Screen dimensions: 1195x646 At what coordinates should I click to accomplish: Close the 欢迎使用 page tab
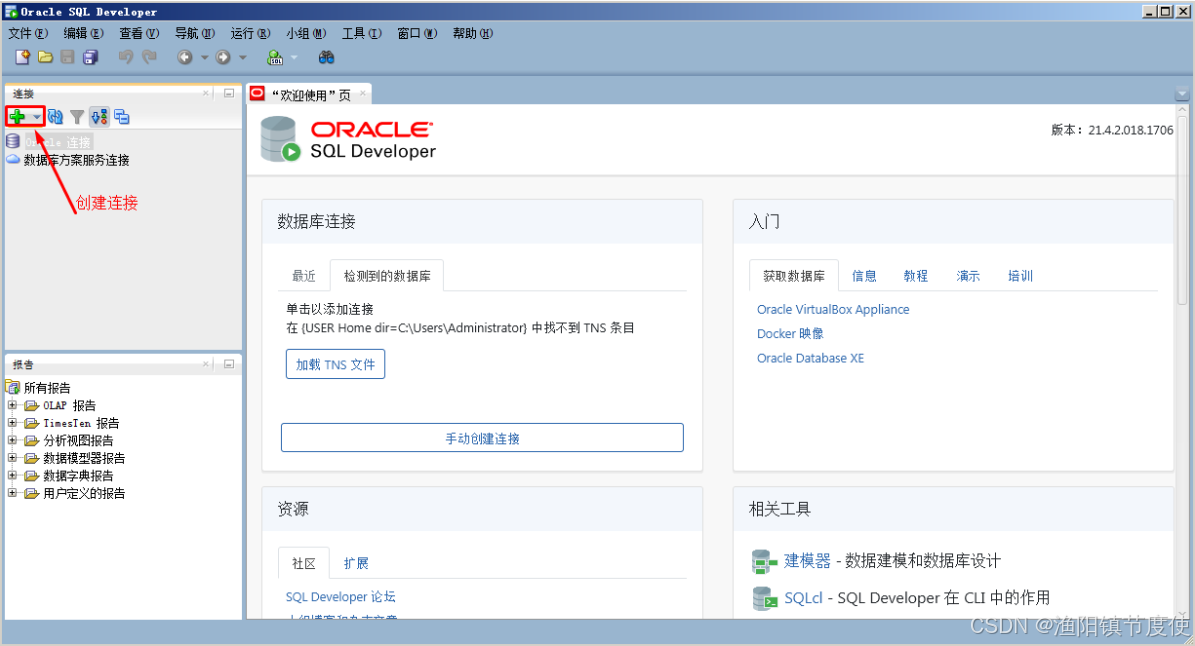pos(363,94)
